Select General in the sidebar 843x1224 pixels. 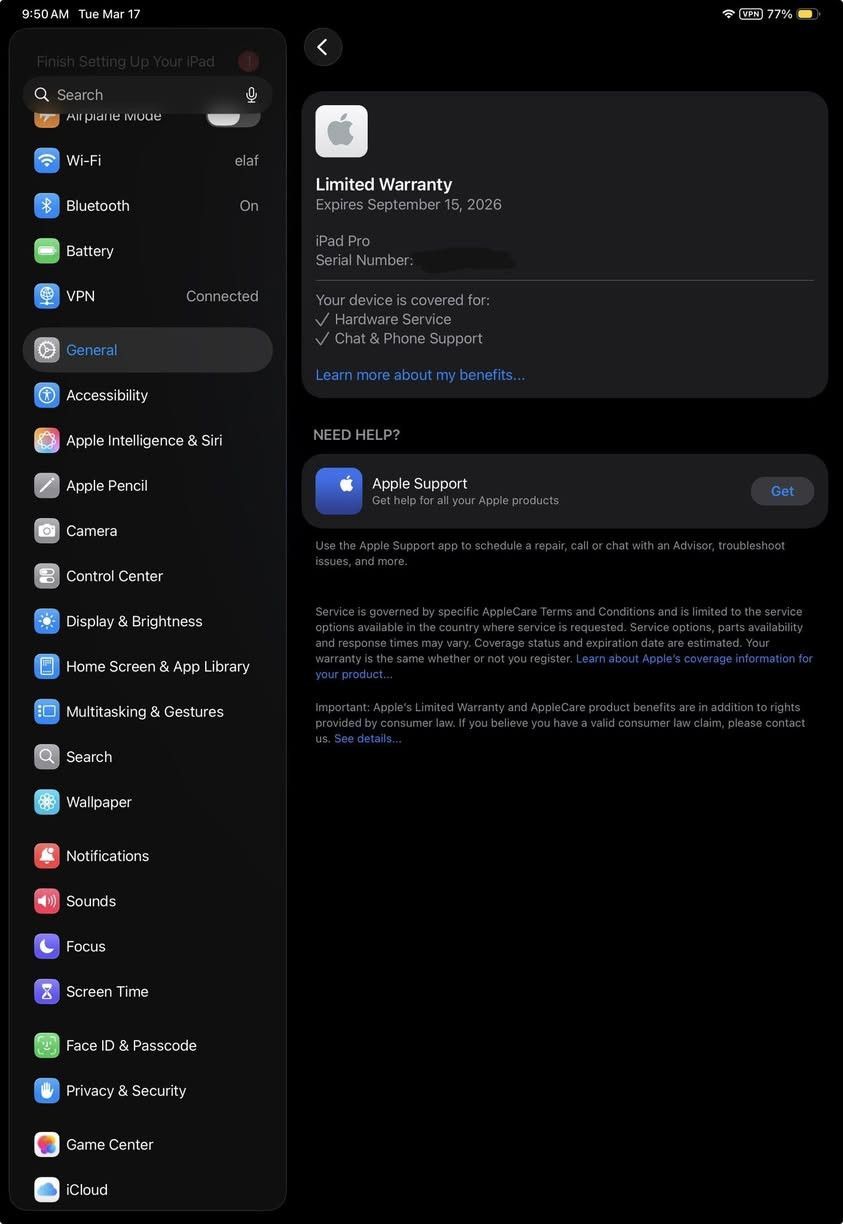click(x=147, y=350)
